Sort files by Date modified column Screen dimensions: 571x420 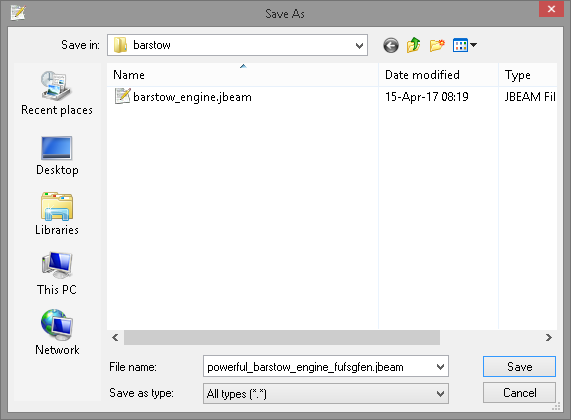pyautogui.click(x=438, y=75)
